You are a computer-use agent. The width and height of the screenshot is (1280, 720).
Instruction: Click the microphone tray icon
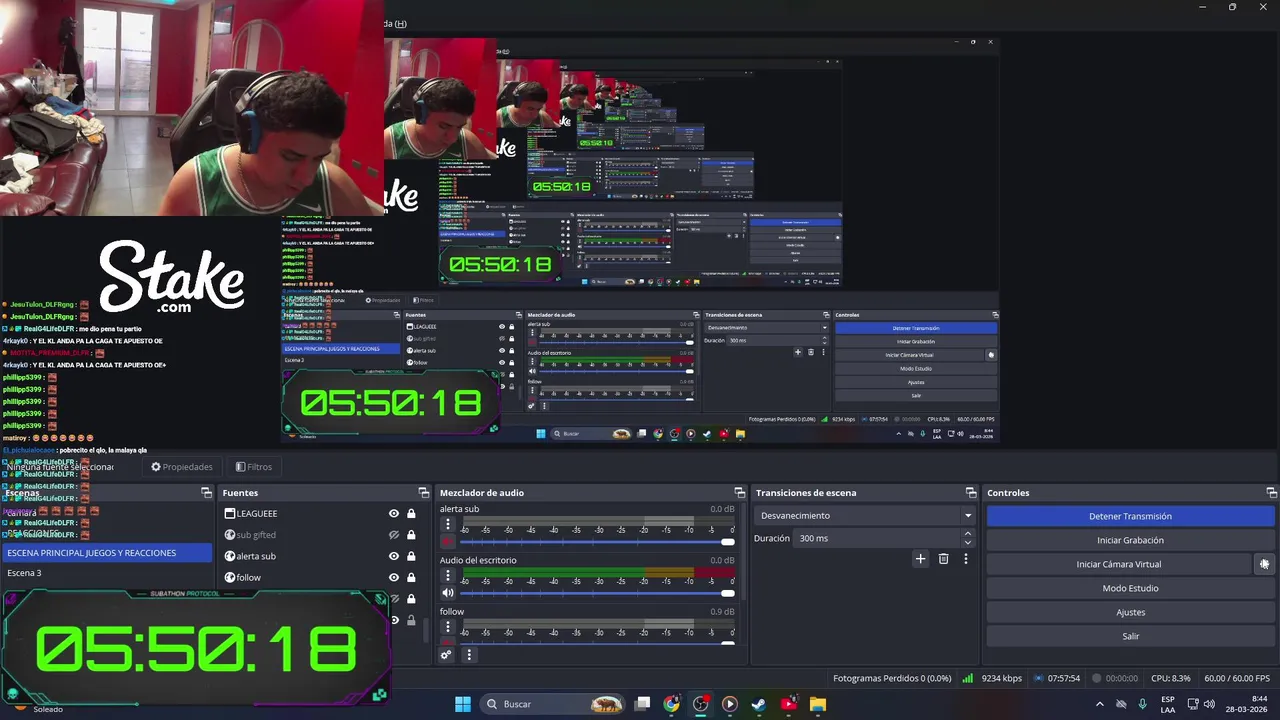tap(1142, 704)
